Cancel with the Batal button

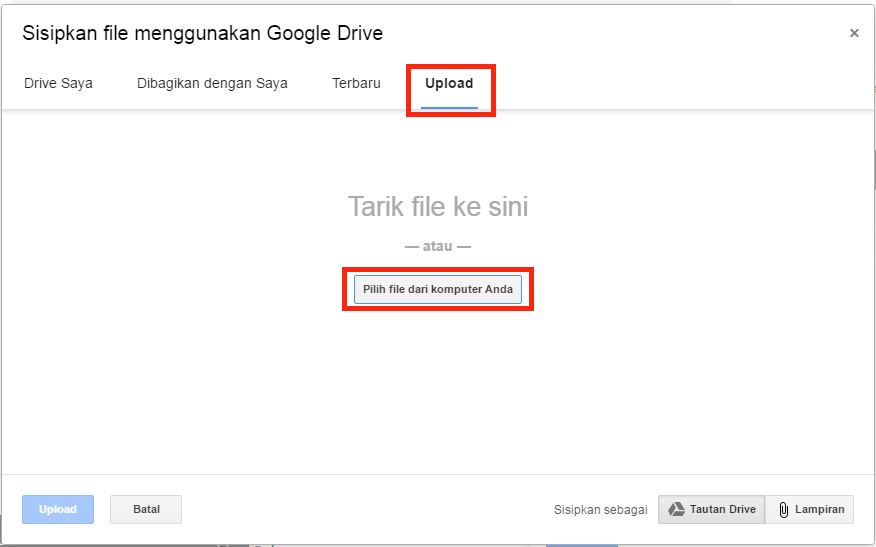tap(146, 510)
